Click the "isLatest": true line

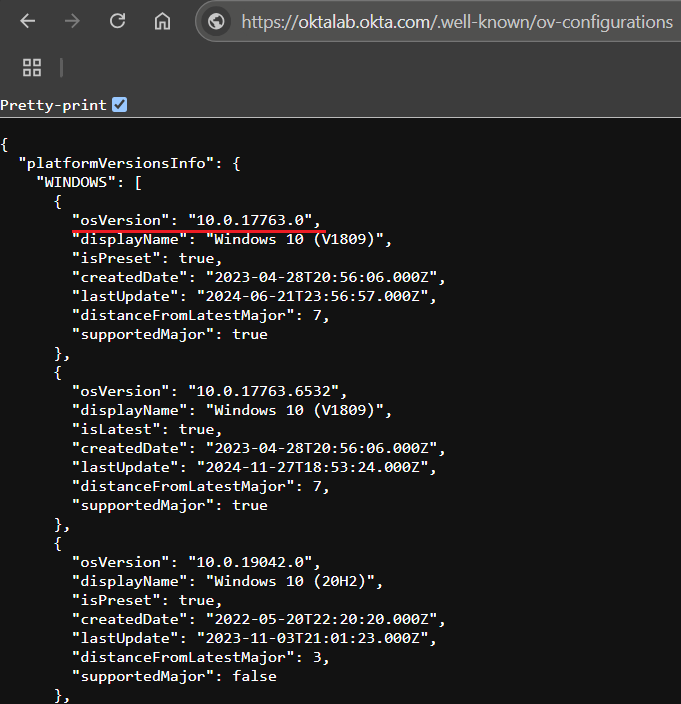point(147,429)
